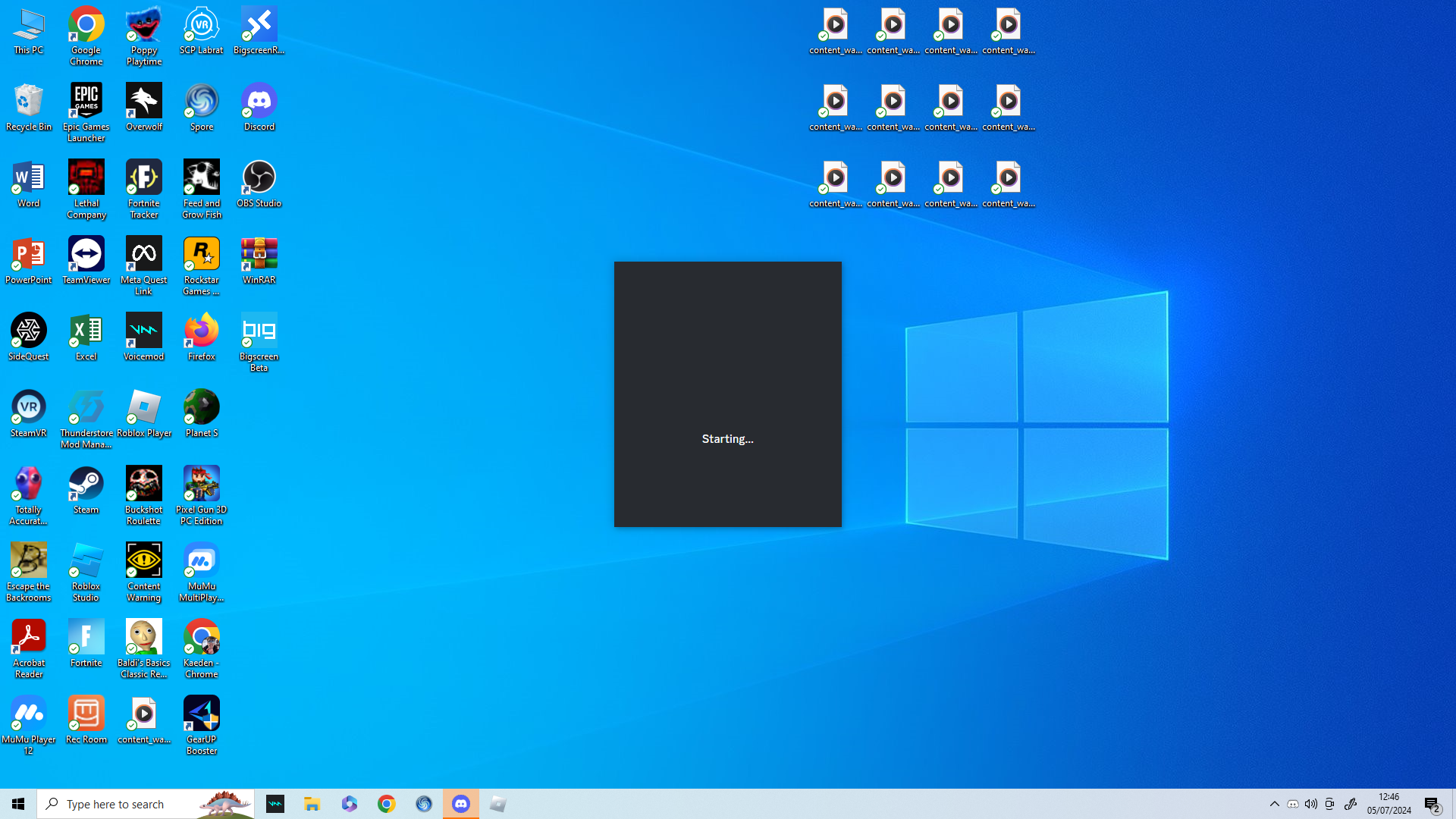This screenshot has height=819, width=1456.
Task: Open Google Chrome from the taskbar
Action: (x=386, y=804)
